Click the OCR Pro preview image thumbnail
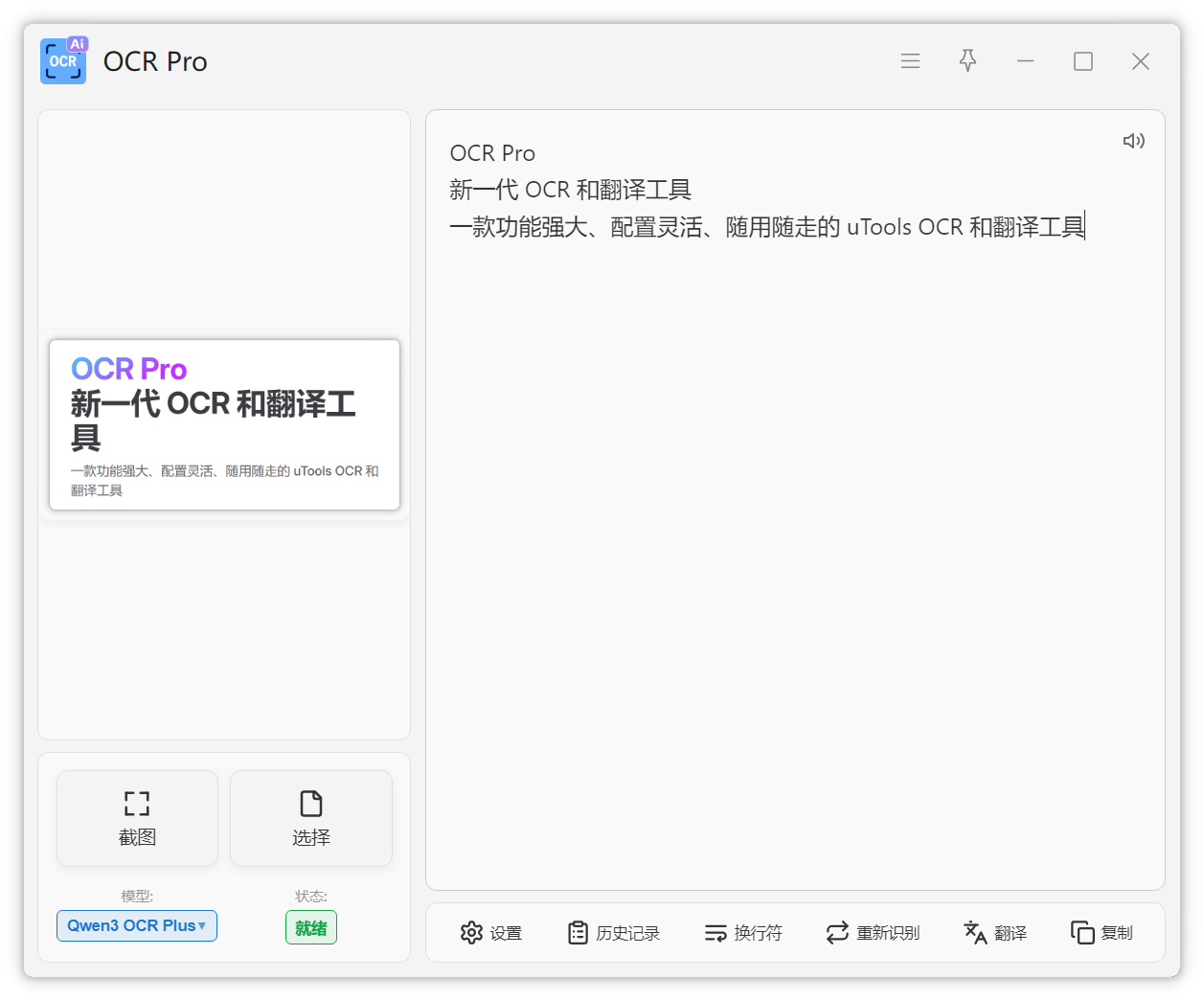The image size is (1204, 1001). pyautogui.click(x=224, y=424)
